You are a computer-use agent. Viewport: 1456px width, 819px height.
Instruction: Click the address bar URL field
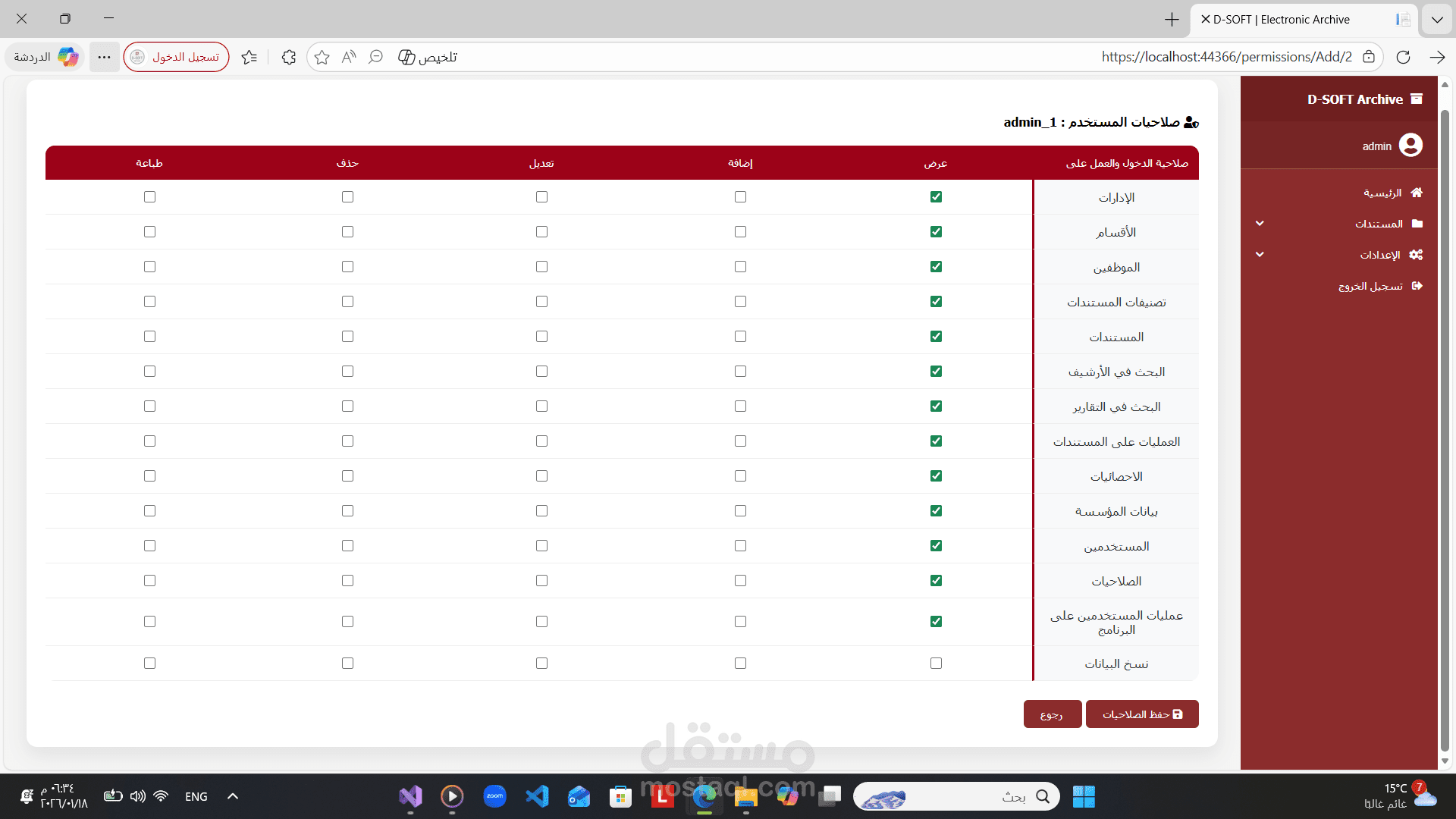point(834,57)
